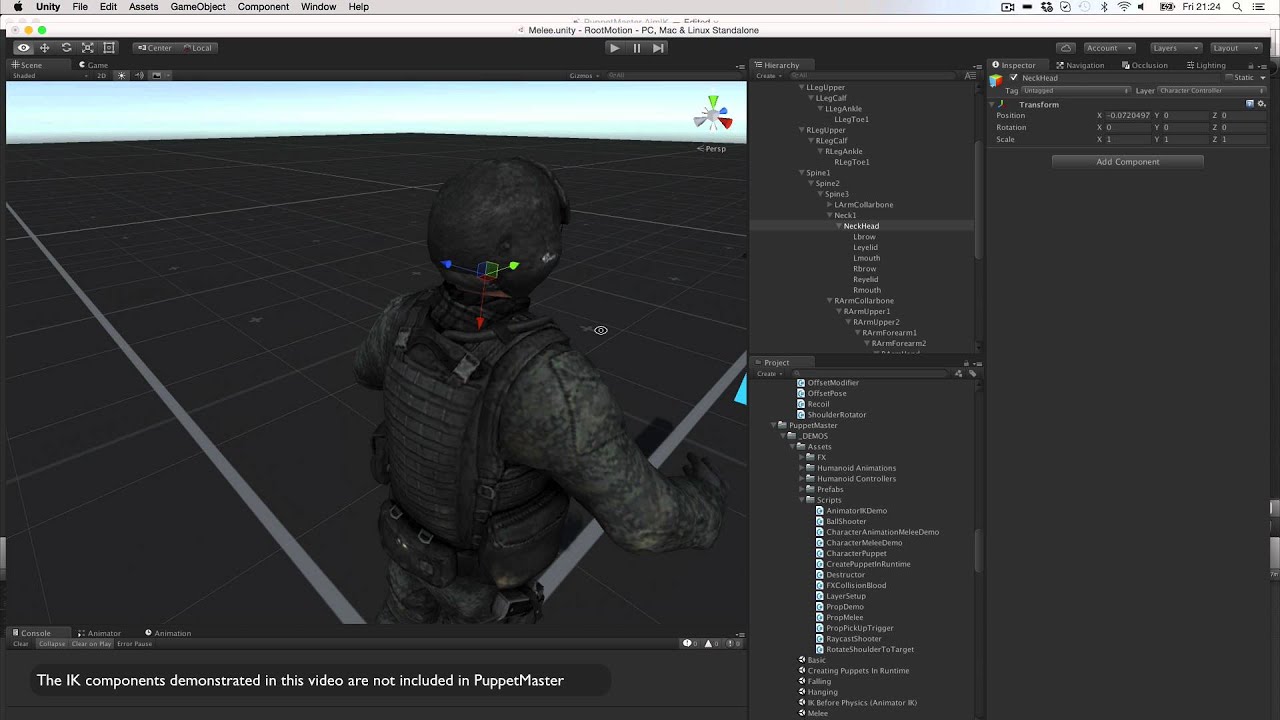Click the scene orientation gizmo
Viewport: 1280px width, 720px height.
point(713,115)
